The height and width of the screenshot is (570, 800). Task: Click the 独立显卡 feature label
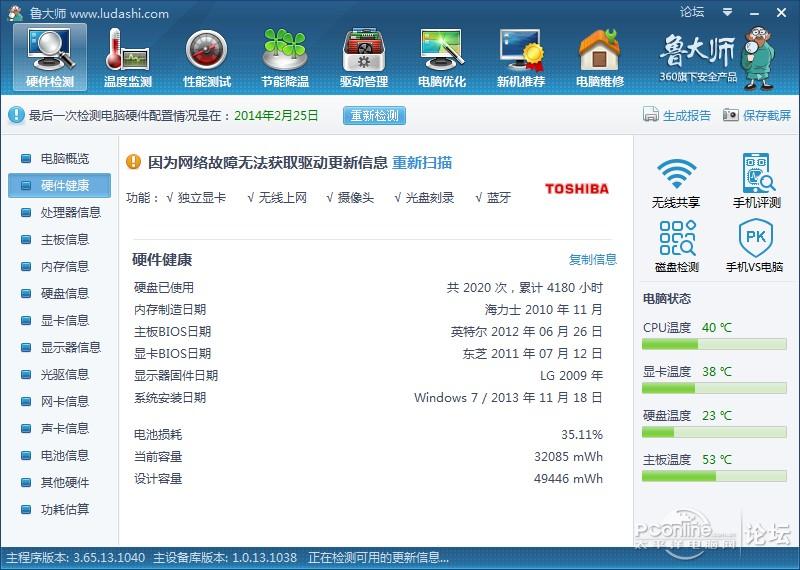click(202, 197)
